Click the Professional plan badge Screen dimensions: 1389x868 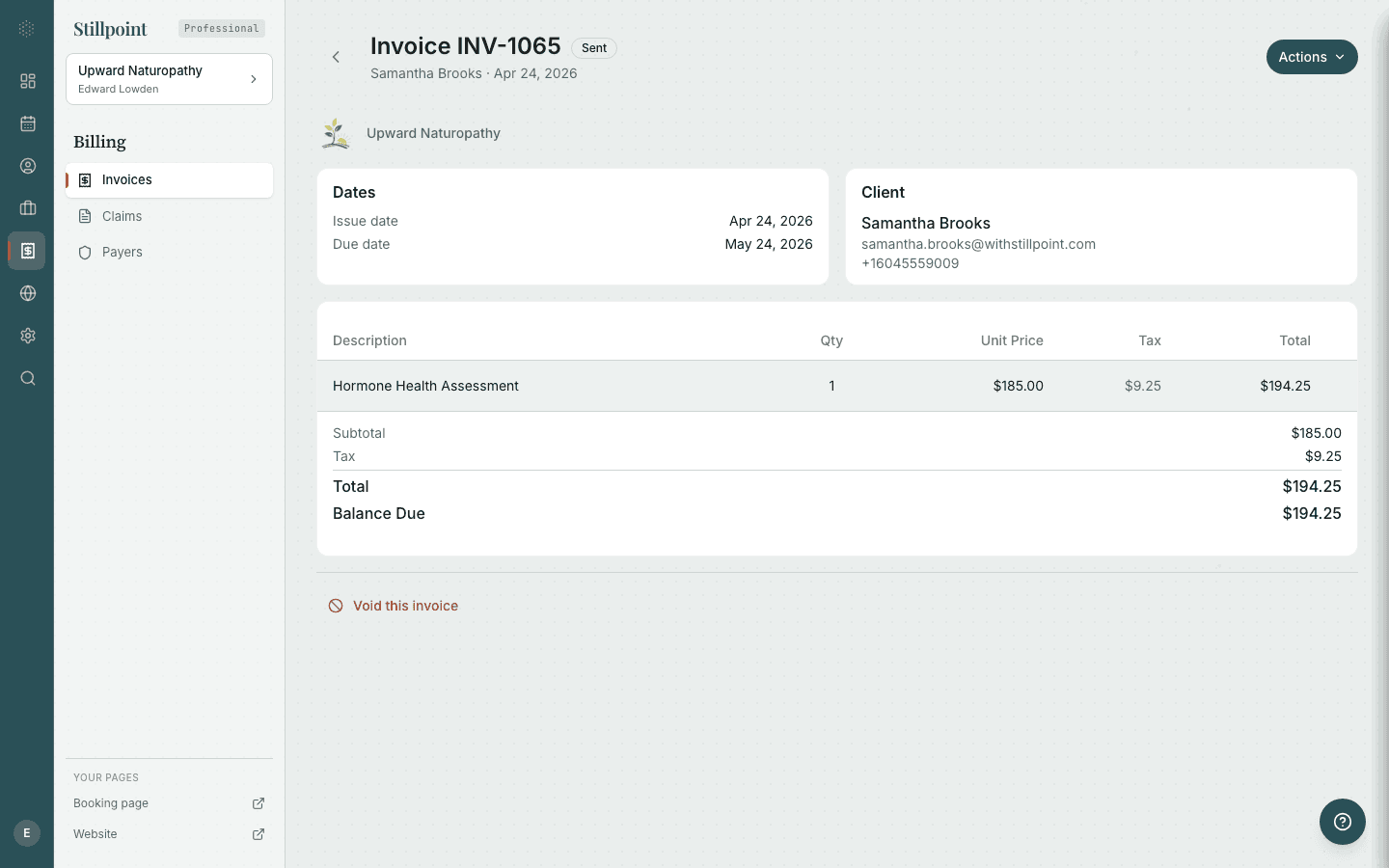[222, 29]
